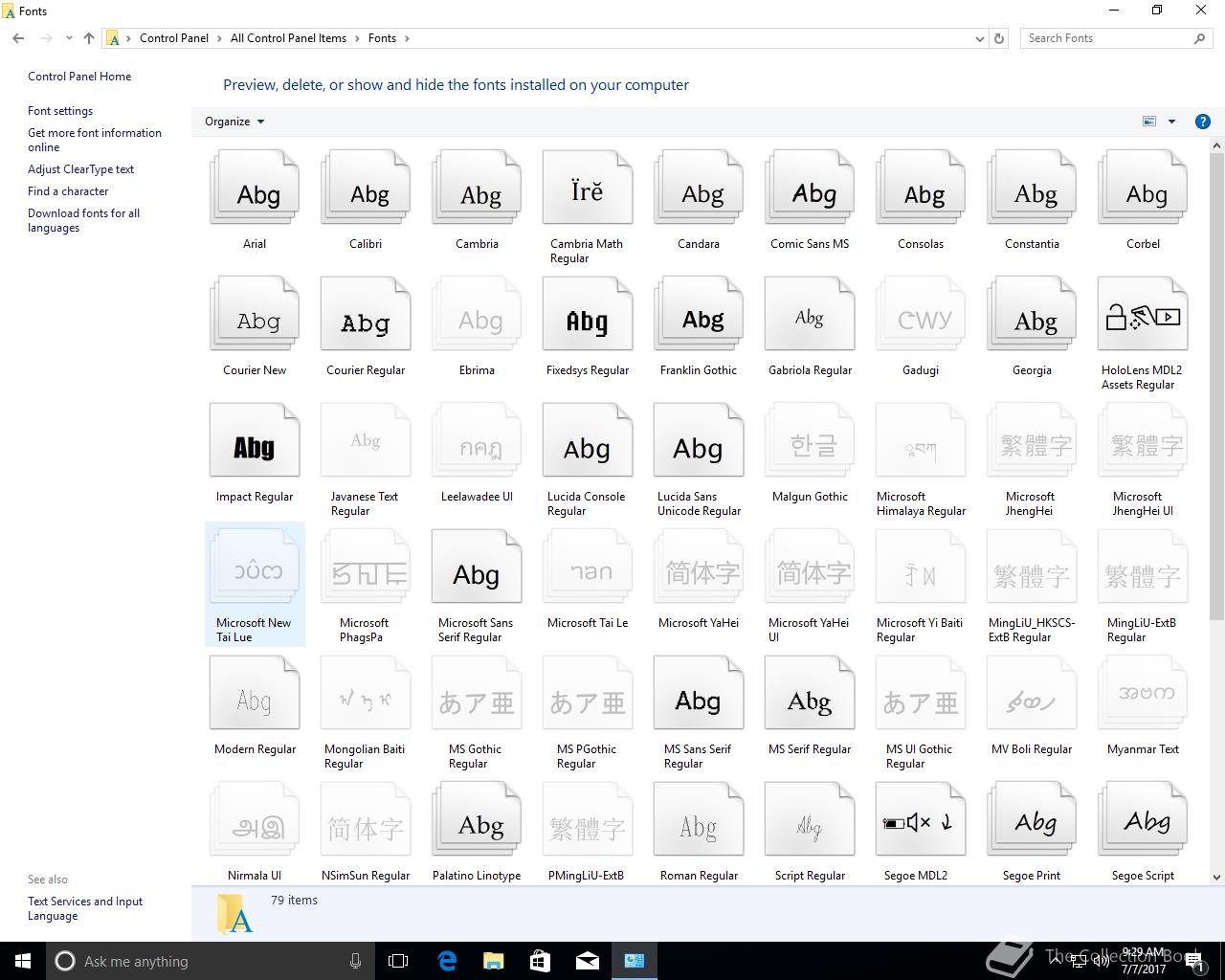1225x980 pixels.
Task: Select HoloLens MDL2 Assets Regular font
Action: click(x=1143, y=332)
